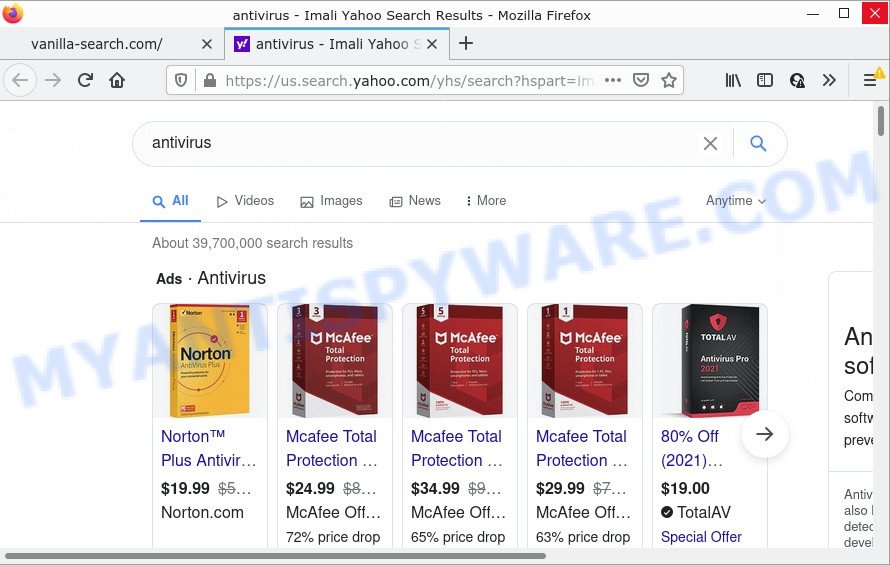Toggle the sidebar view
The width and height of the screenshot is (890, 565).
click(x=765, y=81)
